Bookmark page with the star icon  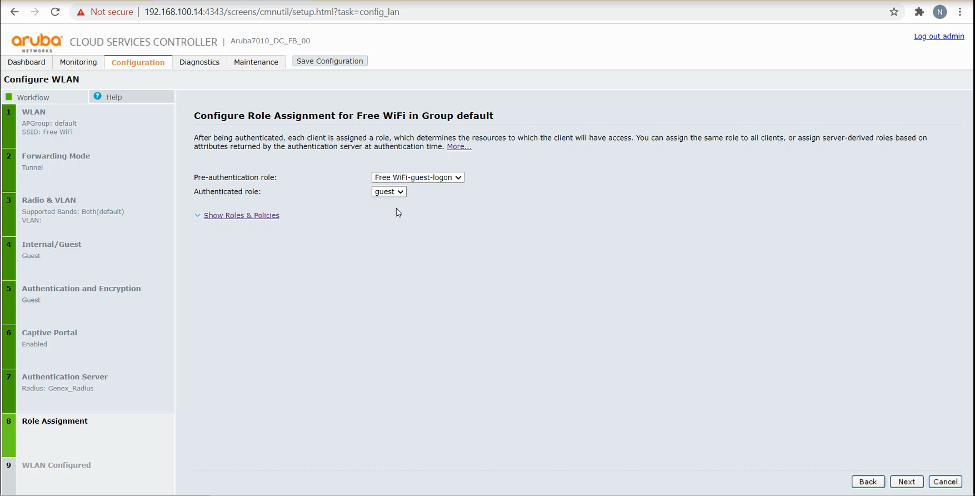(894, 12)
